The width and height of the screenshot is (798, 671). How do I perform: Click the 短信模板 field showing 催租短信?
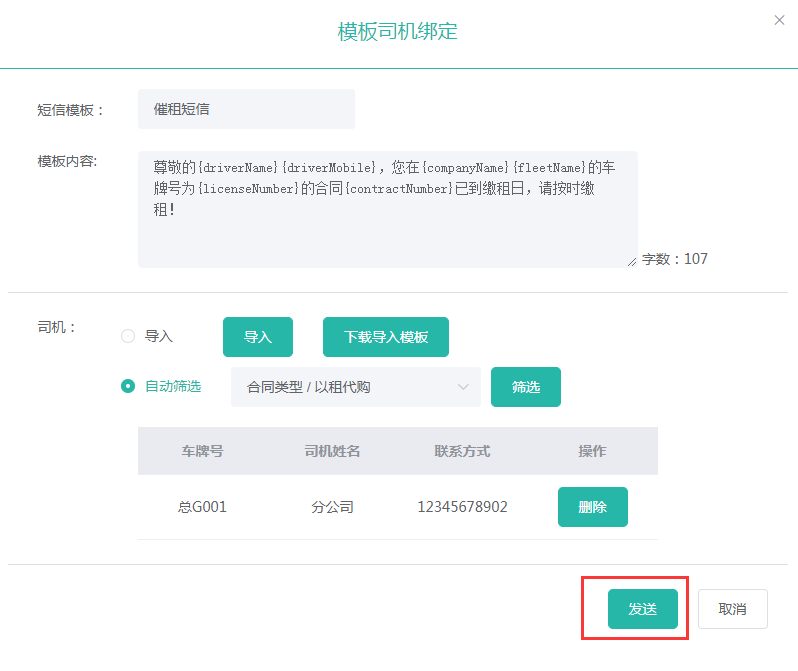click(x=246, y=109)
